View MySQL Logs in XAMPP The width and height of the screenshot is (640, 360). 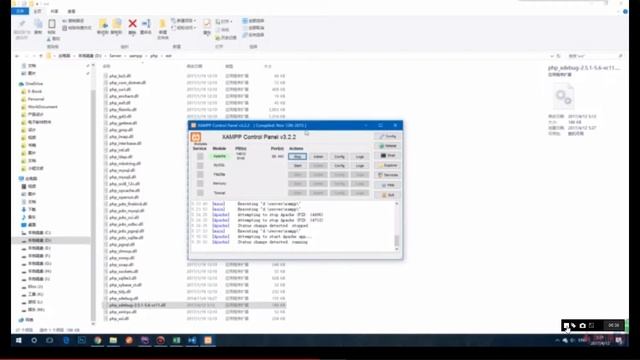(360, 166)
